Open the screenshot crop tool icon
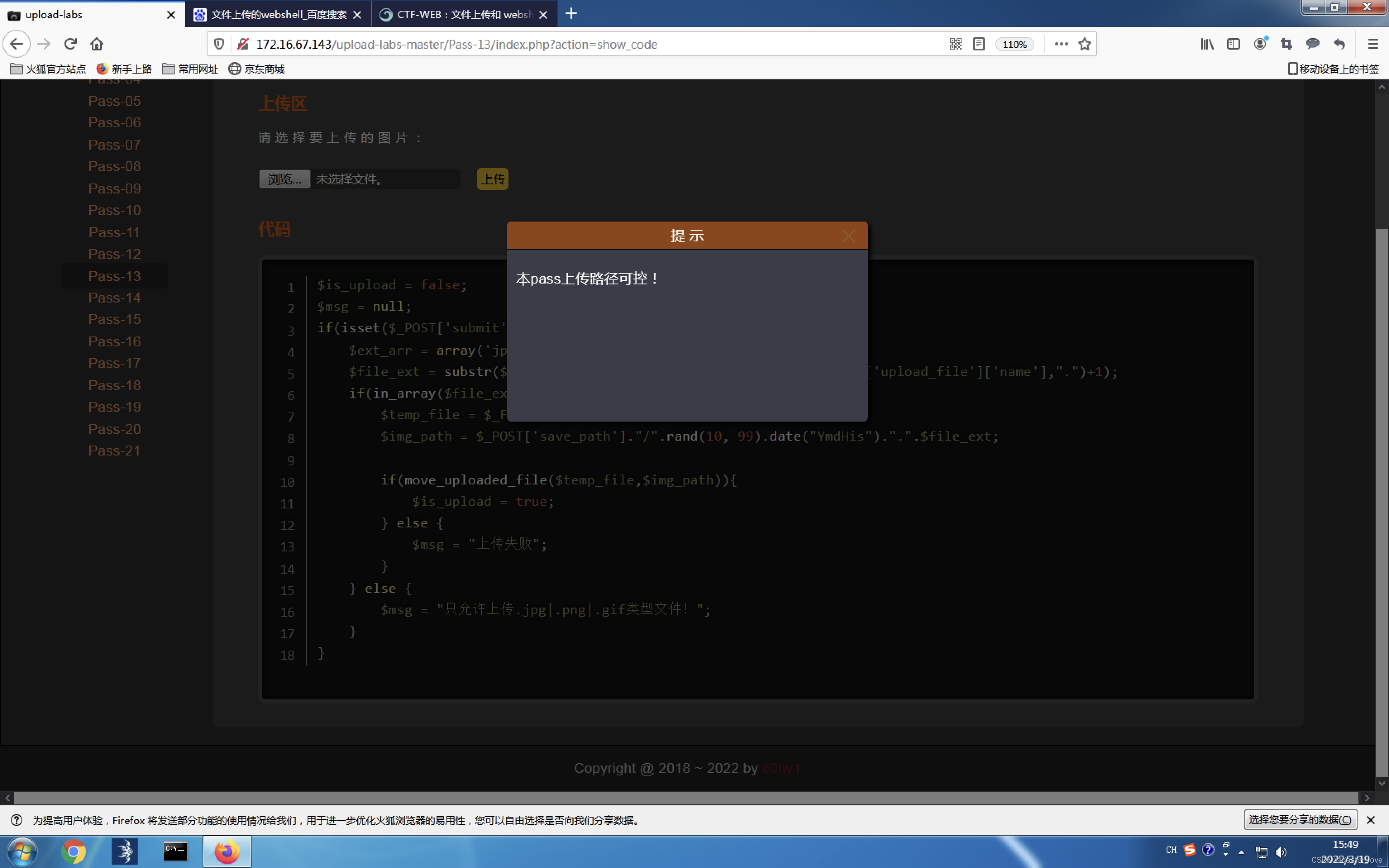The height and width of the screenshot is (868, 1389). pyautogui.click(x=1286, y=44)
